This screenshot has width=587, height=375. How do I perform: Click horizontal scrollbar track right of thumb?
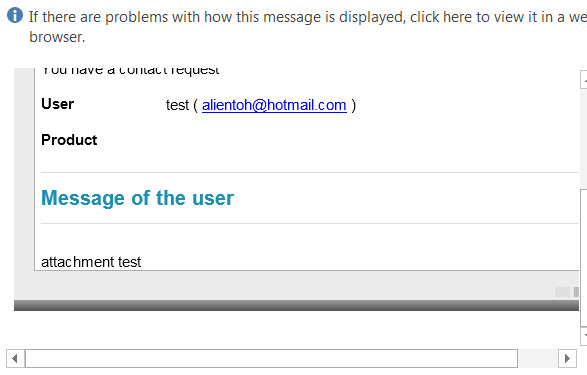538,359
